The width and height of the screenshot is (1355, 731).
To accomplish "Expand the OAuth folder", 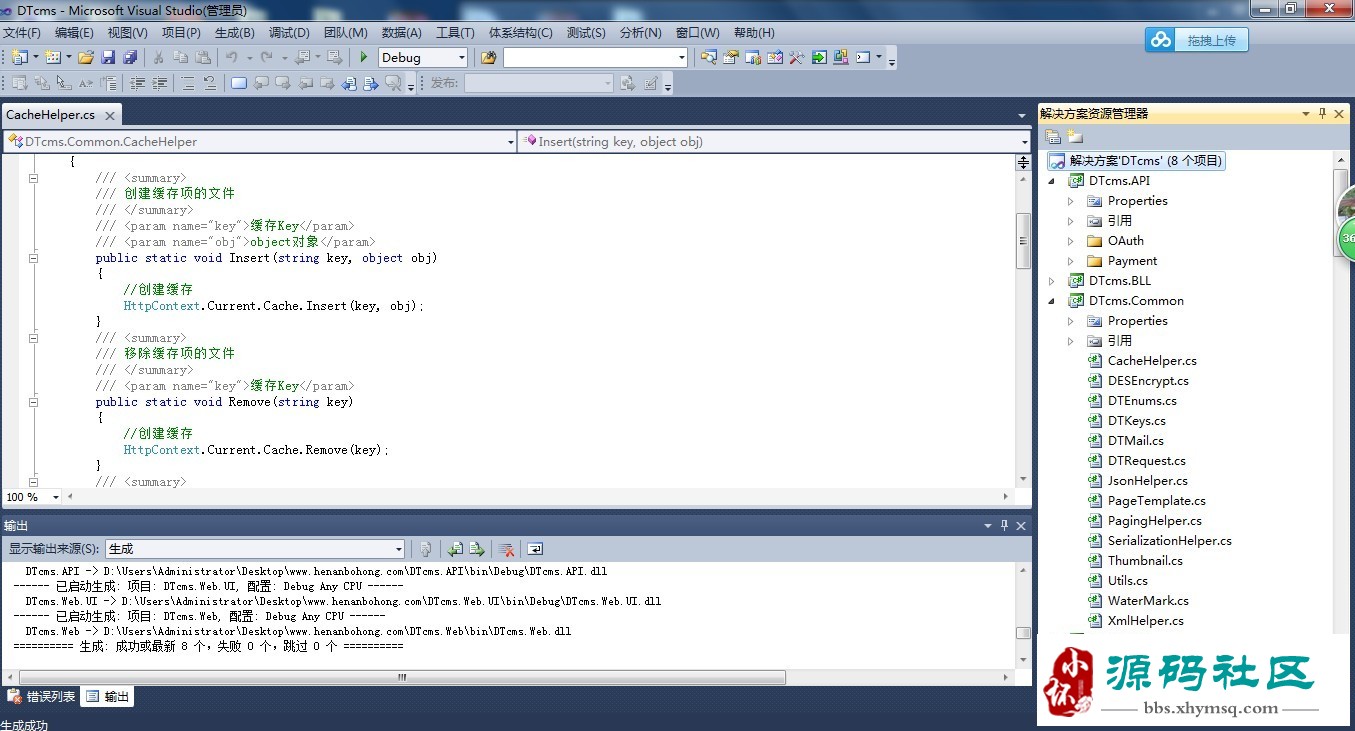I will pyautogui.click(x=1070, y=241).
